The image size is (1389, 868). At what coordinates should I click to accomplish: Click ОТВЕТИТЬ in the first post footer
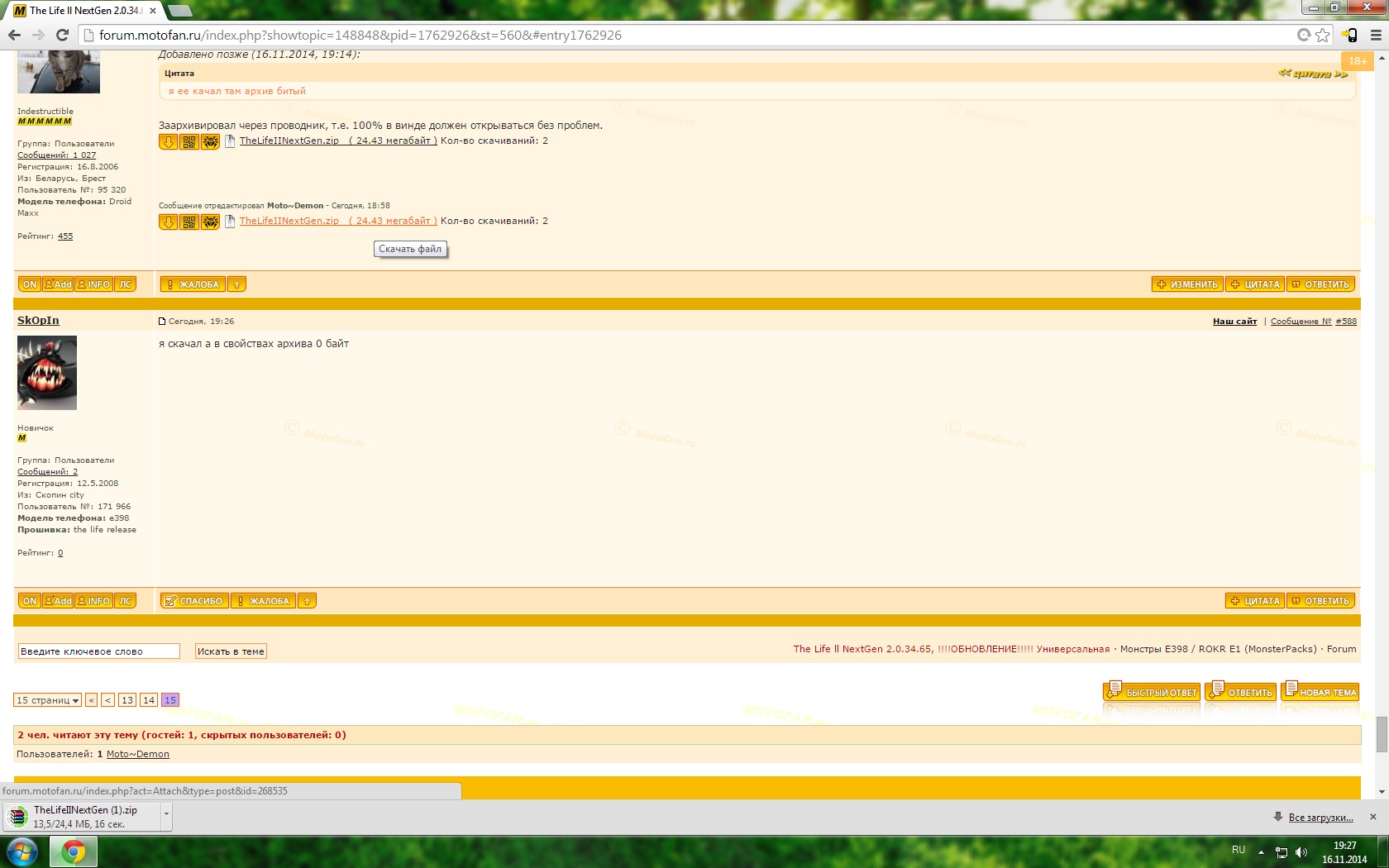[x=1320, y=284]
